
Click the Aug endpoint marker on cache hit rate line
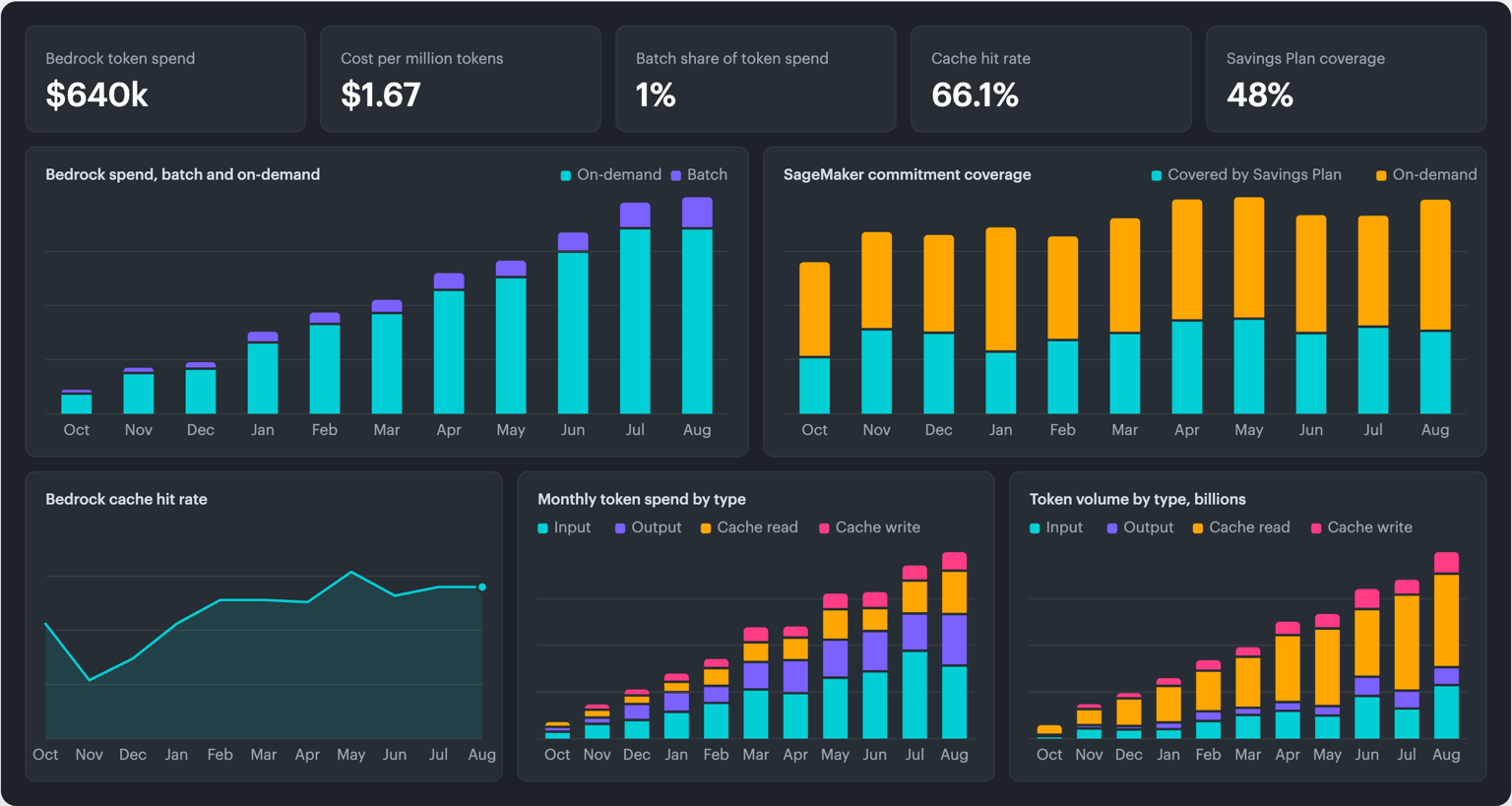(x=482, y=588)
